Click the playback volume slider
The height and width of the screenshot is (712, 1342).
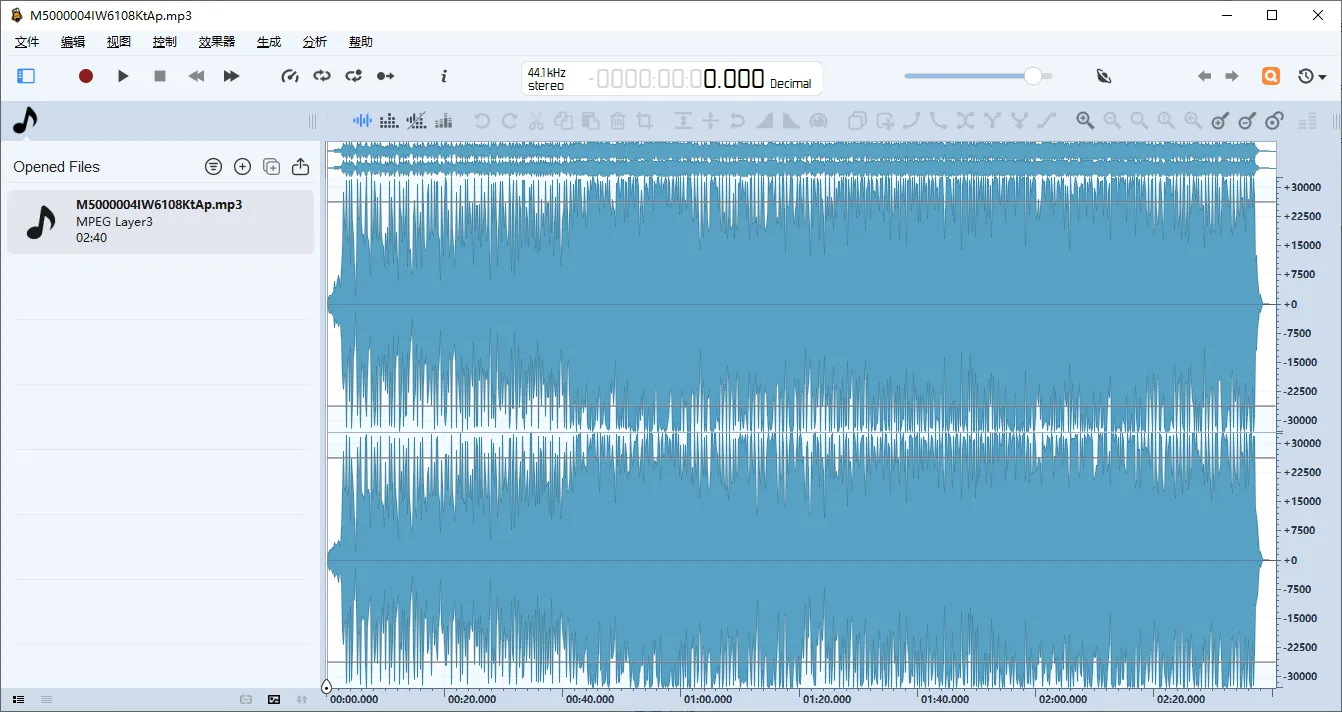click(978, 76)
